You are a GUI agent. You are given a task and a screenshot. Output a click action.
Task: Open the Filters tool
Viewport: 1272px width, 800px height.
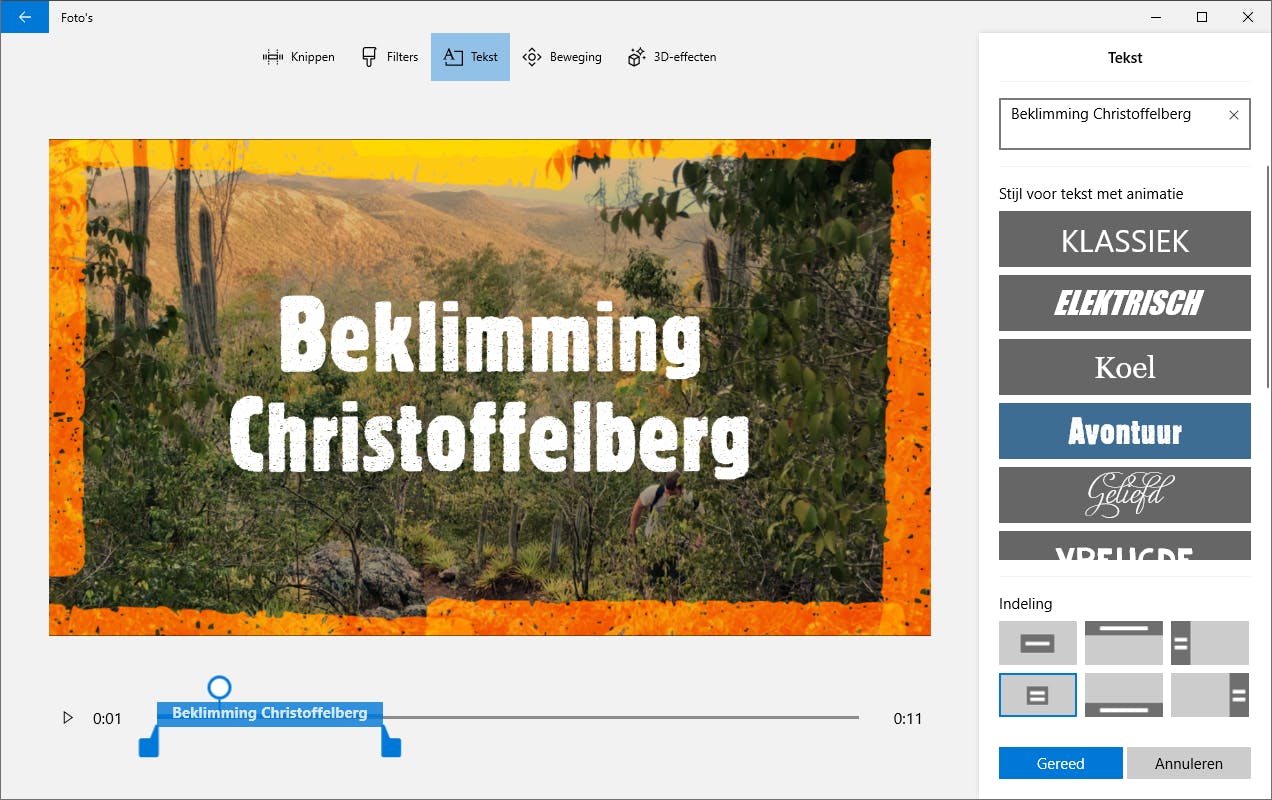[x=390, y=57]
